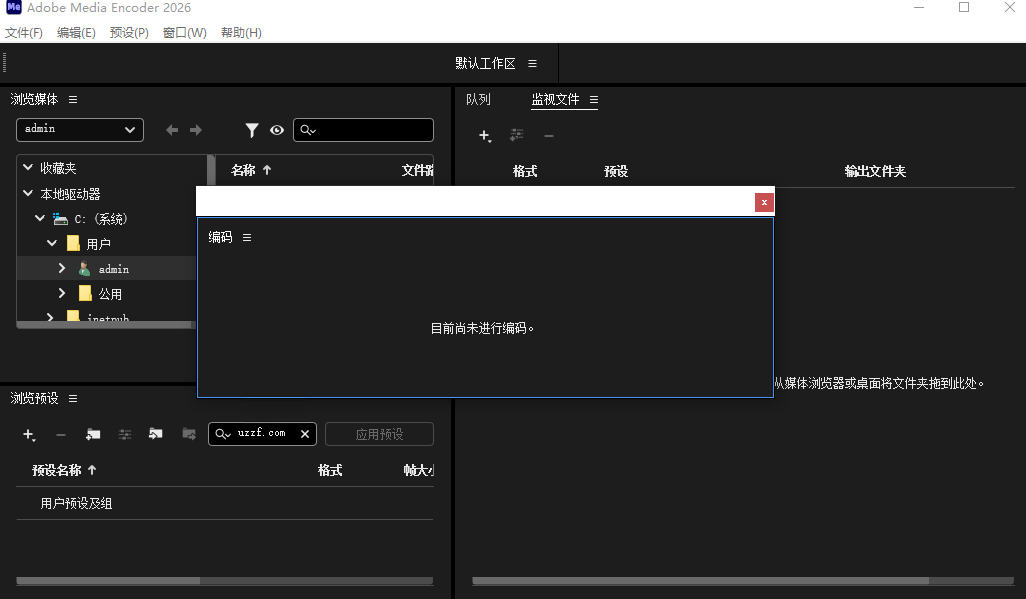Select the admin folder in tree
The height and width of the screenshot is (599, 1026).
pyautogui.click(x=114, y=269)
